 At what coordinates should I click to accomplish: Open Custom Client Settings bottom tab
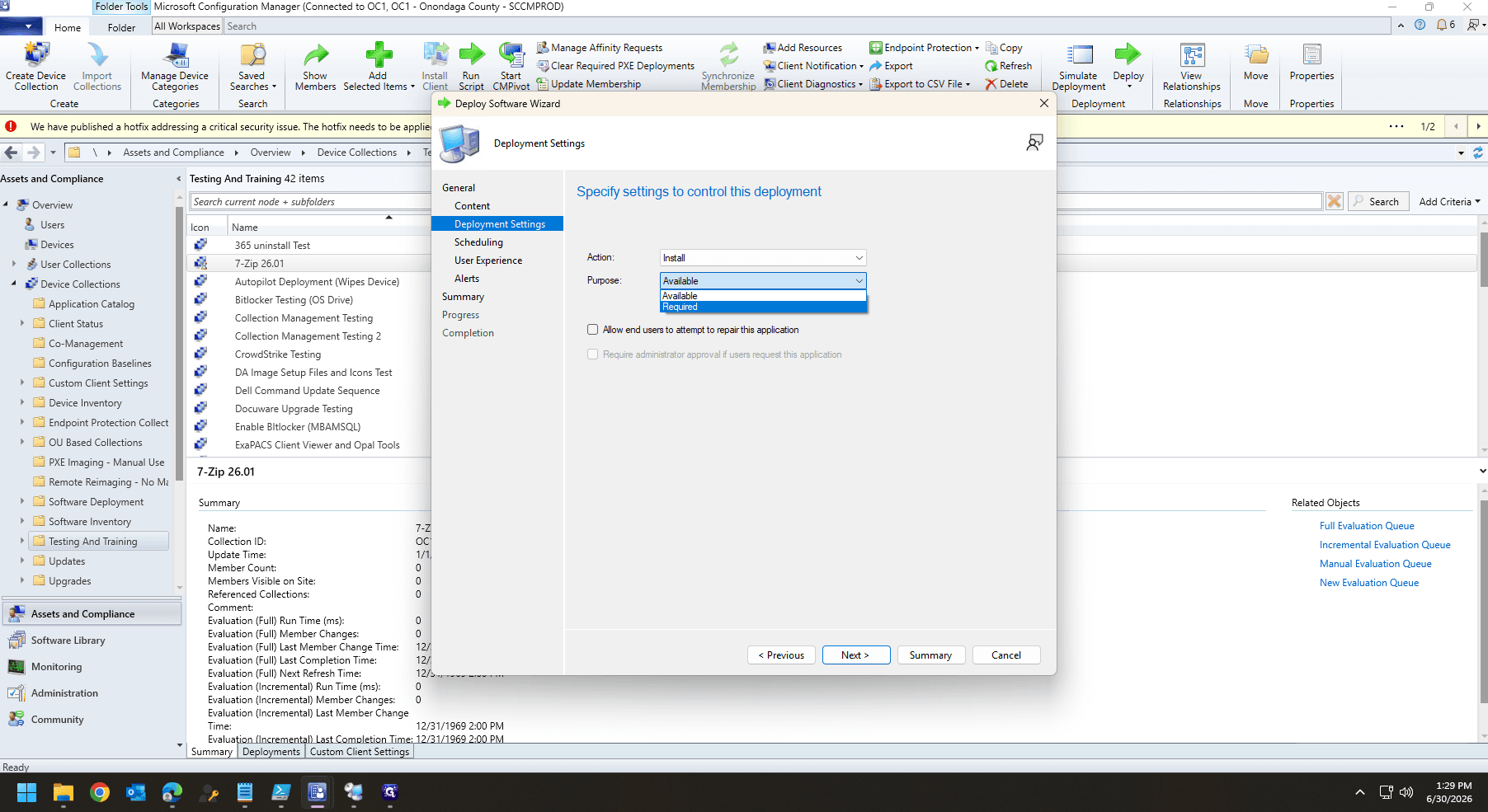360,752
